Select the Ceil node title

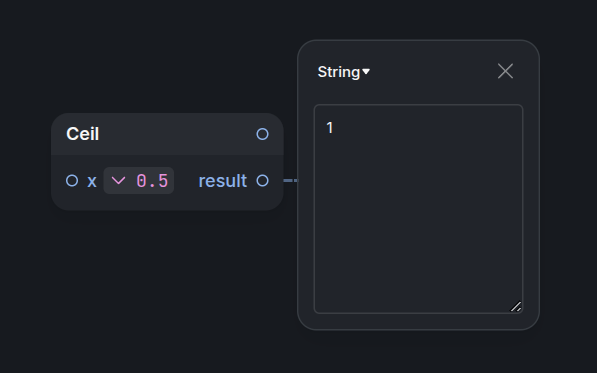pos(83,134)
